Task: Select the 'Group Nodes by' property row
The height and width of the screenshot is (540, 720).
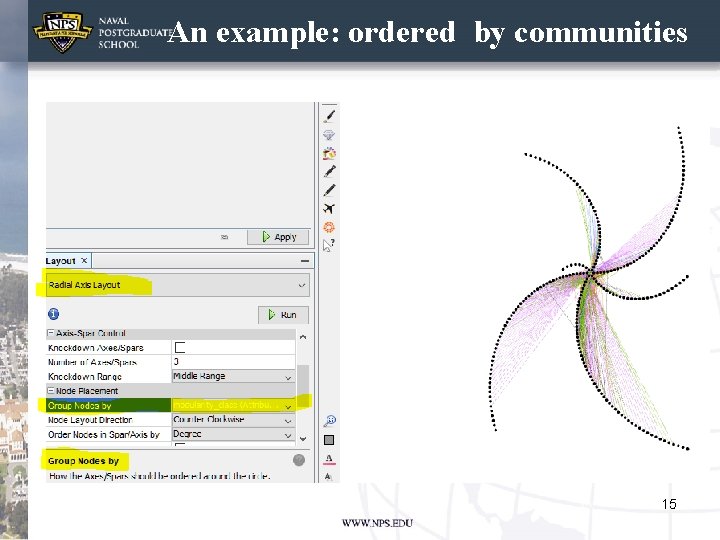Action: click(x=171, y=405)
